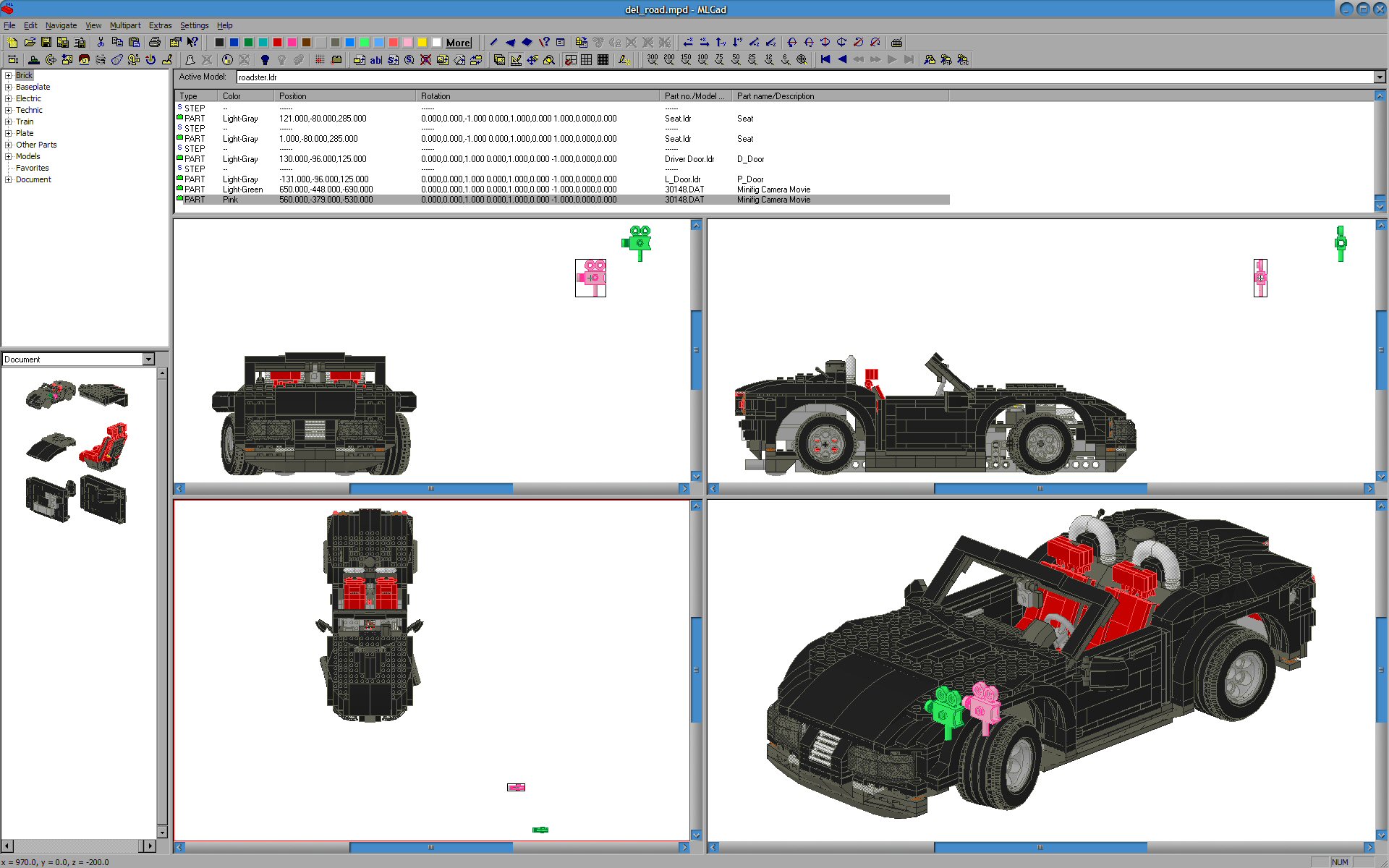Click the Cut scissors icon
The image size is (1389, 868).
[101, 43]
